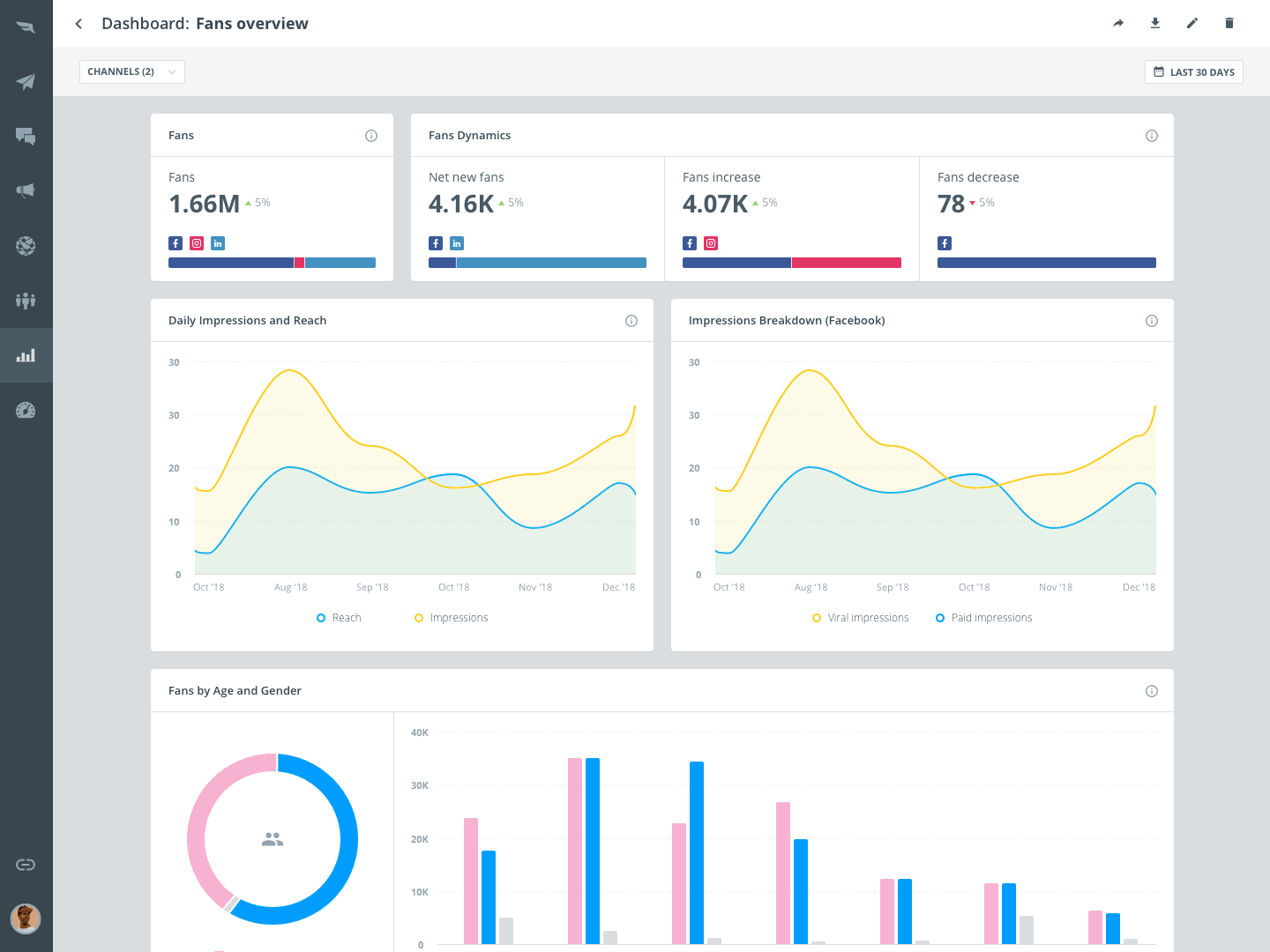1270x952 pixels.
Task: Toggle Reach series in chart legend
Action: [340, 618]
